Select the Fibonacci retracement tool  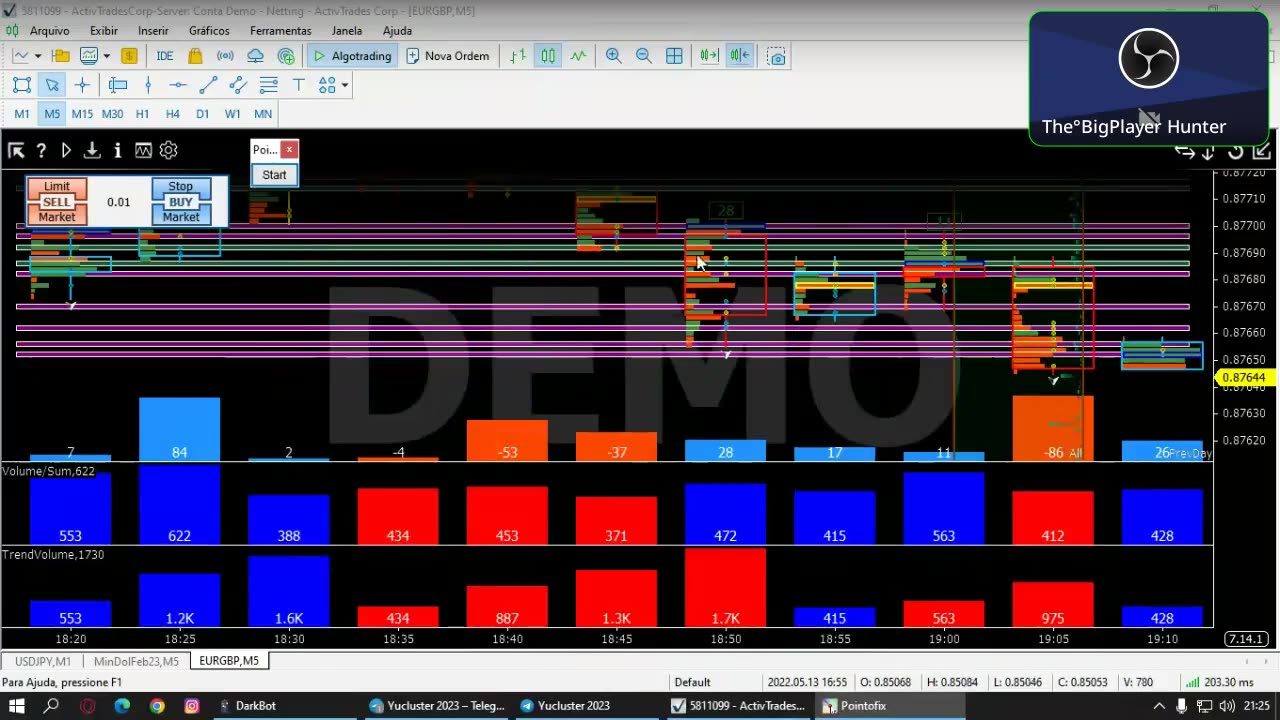click(268, 85)
